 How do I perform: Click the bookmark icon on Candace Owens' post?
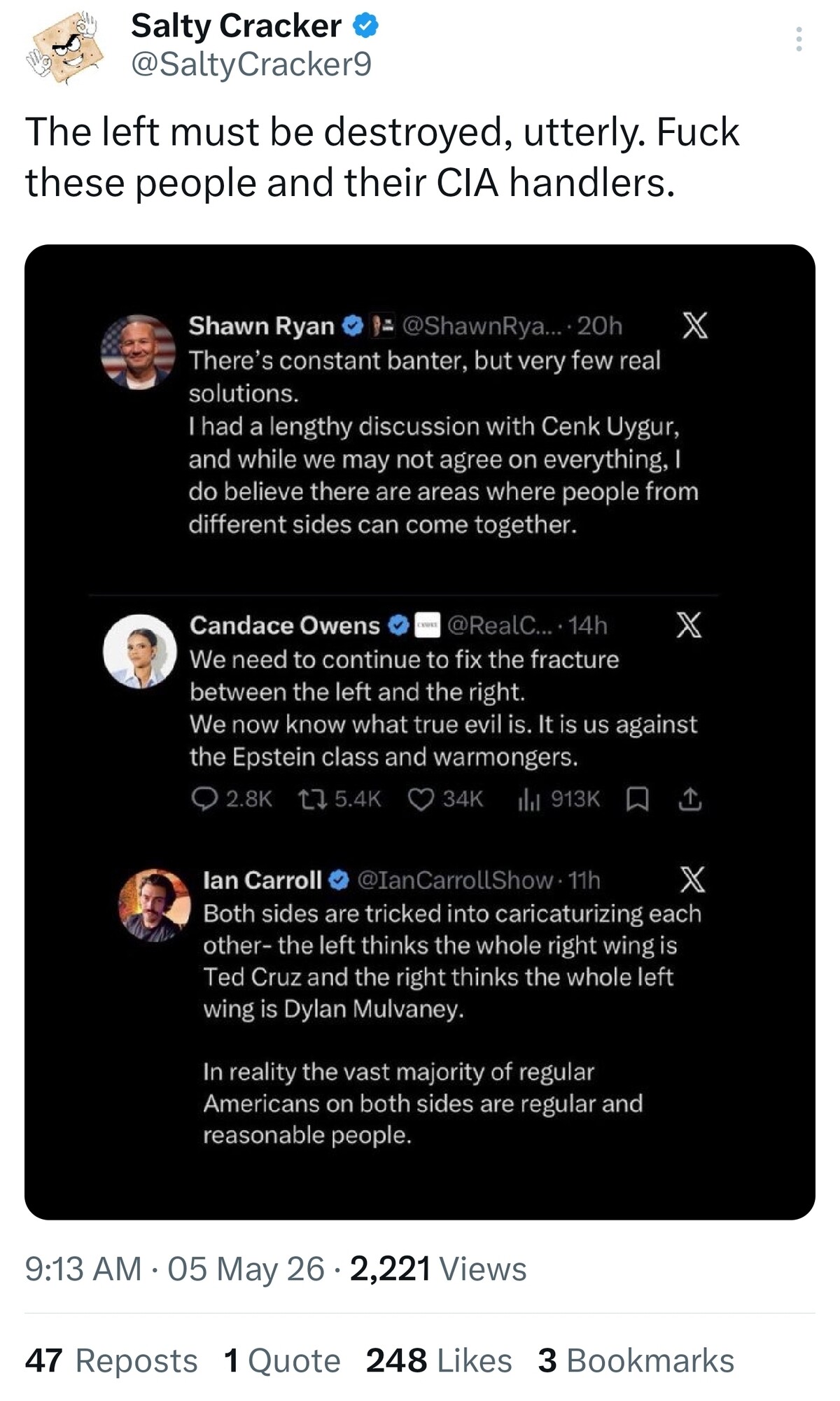pyautogui.click(x=636, y=799)
